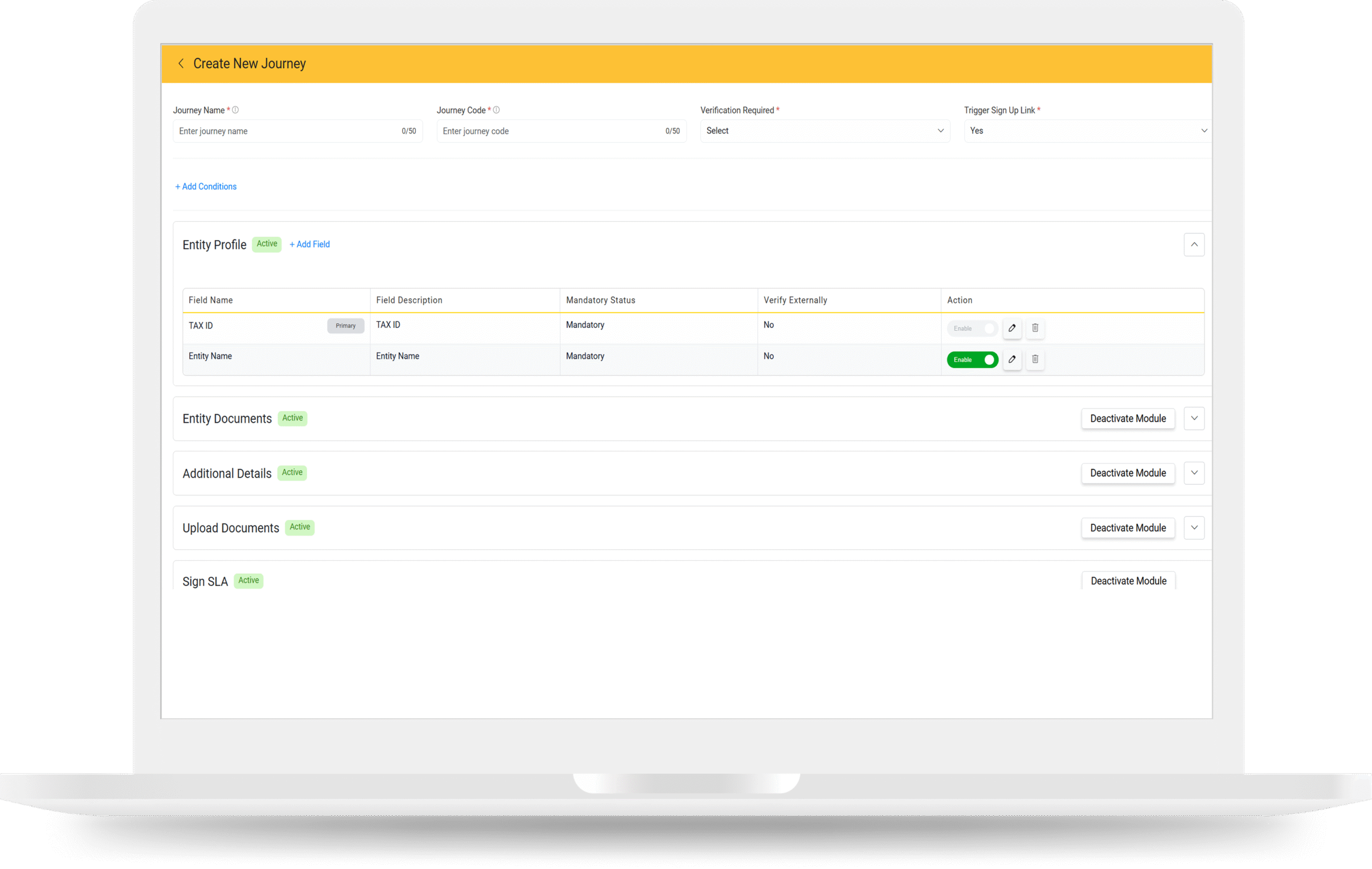Deactivate the Sign SLA module
Viewport: 1372px width, 869px height.
click(x=1128, y=581)
